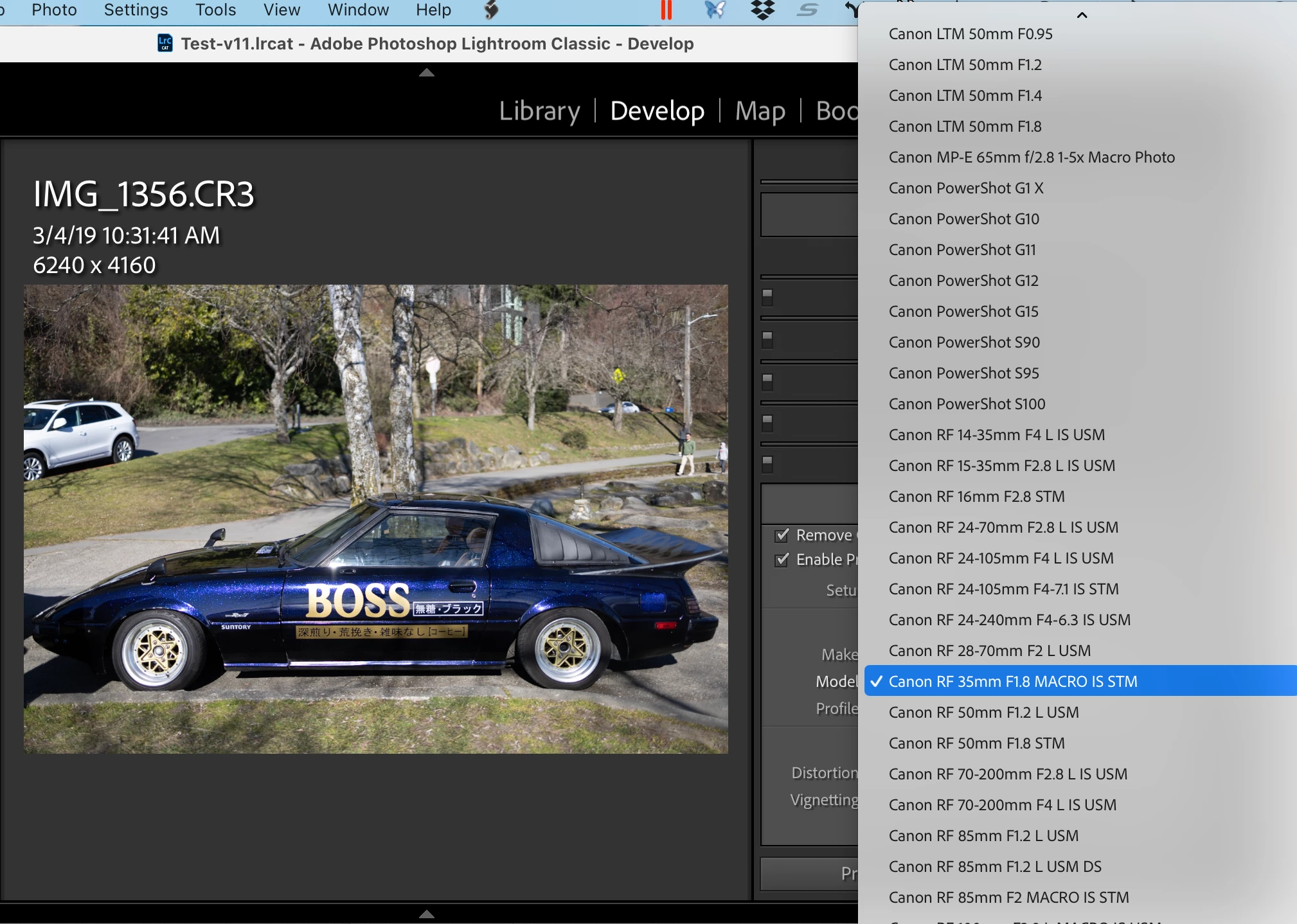
Task: Click the checkmark beside the RF 35mm F1.8 lens
Action: (x=877, y=681)
